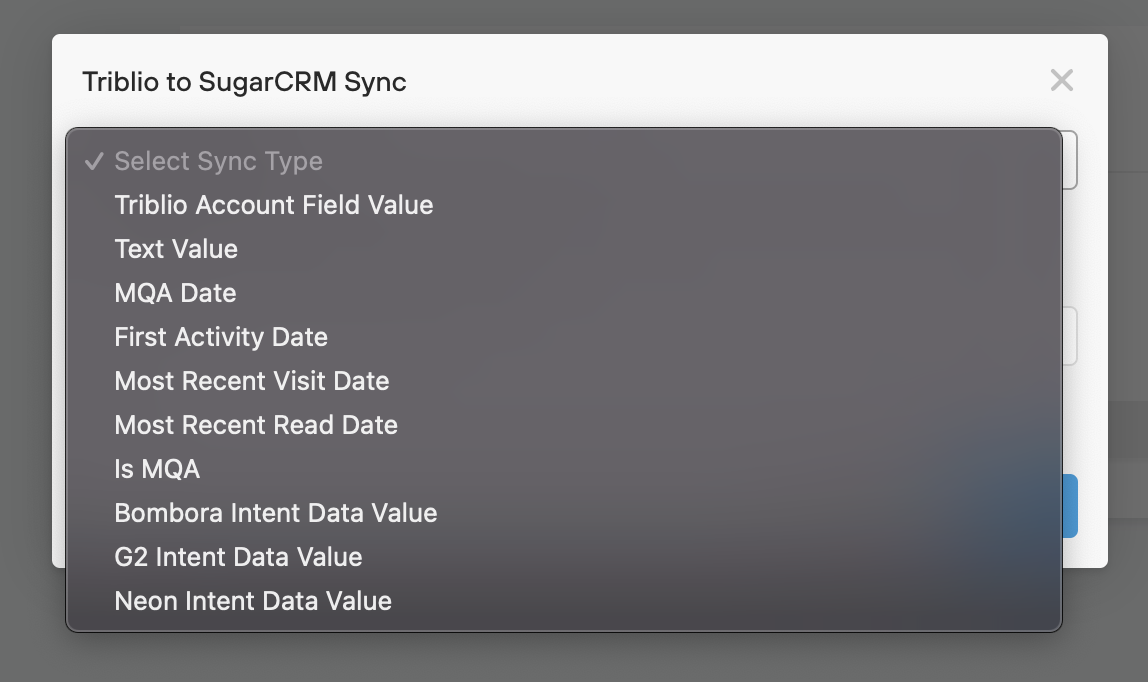
Task: Click the blue button behind the dropdown list
Action: [1070, 506]
